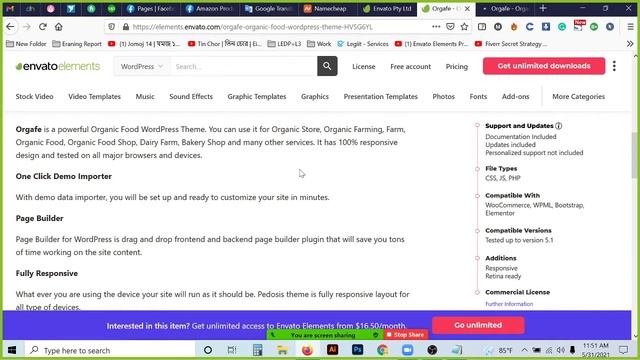Click the Envato search input field

[244, 67]
